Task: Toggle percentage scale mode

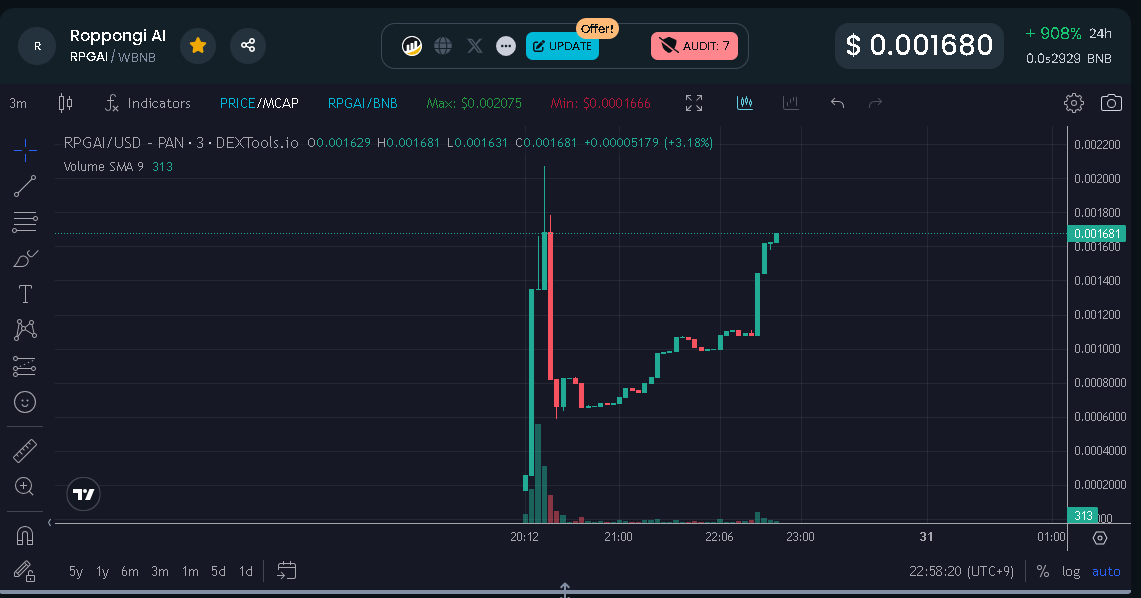Action: click(1043, 572)
